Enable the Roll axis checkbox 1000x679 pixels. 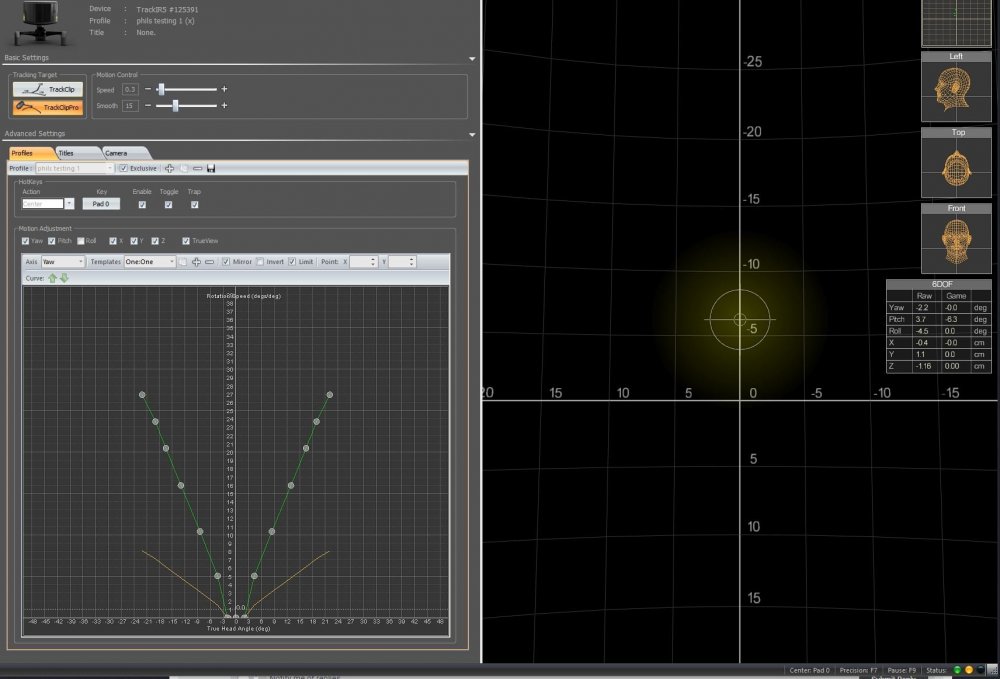(79, 241)
